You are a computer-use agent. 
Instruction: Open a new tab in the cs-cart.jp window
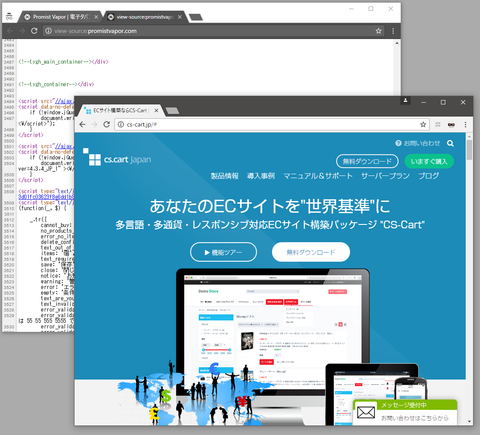[x=172, y=111]
